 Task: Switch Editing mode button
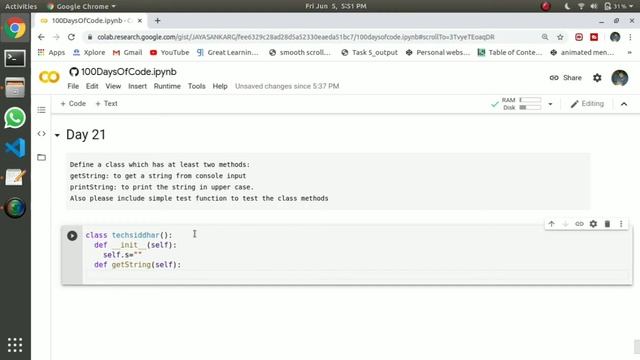[x=587, y=104]
